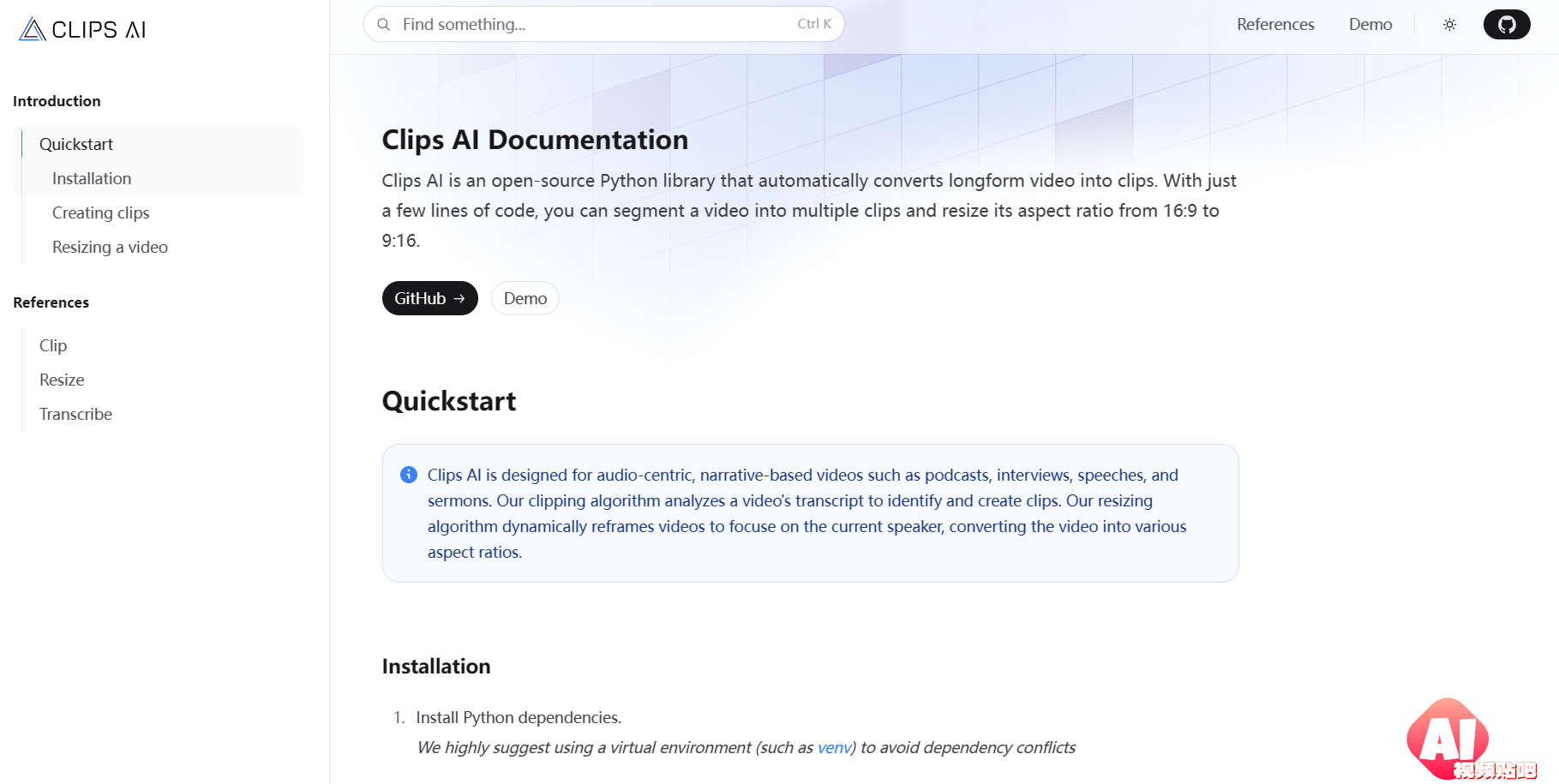Click the AI watermark badge
Viewport: 1559px width, 784px height.
[x=1470, y=739]
